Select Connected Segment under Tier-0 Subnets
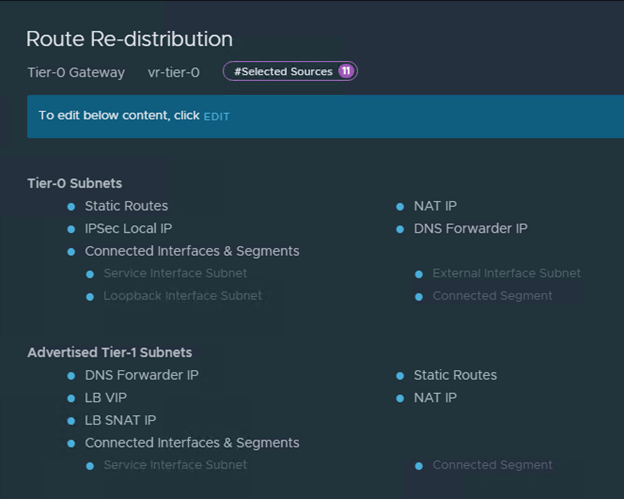Viewport: 624px width, 499px height. click(x=492, y=296)
